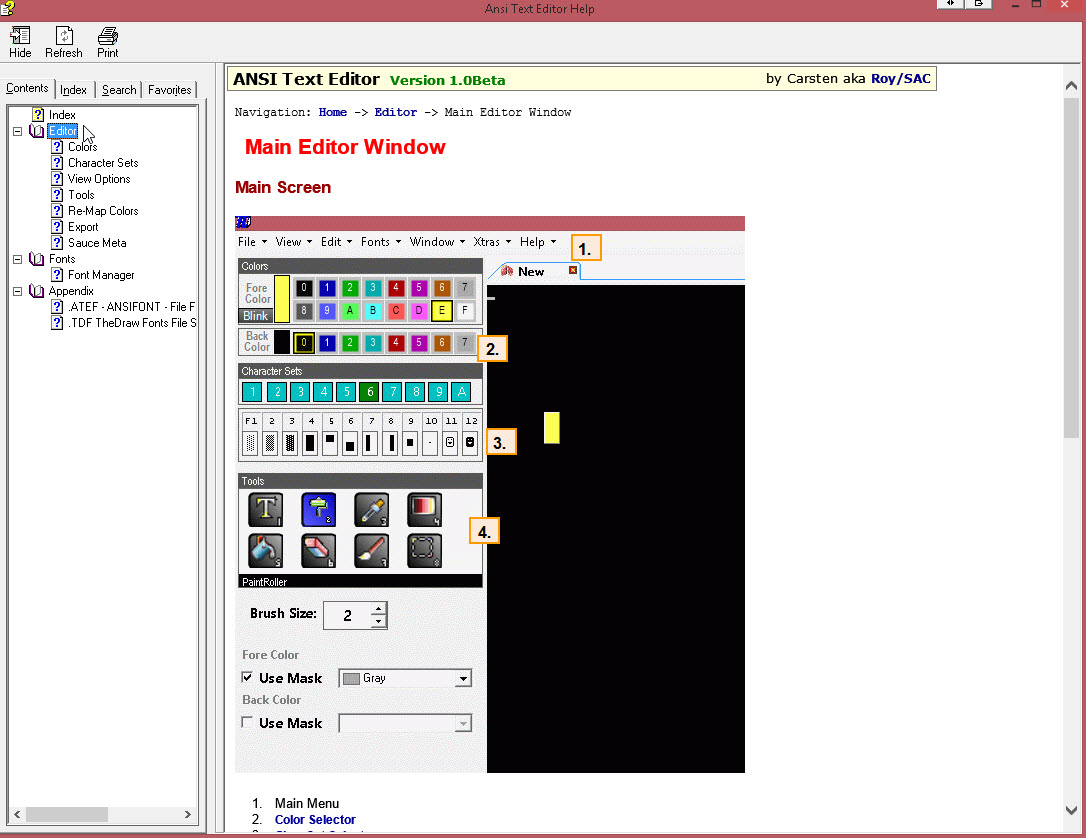1086x838 pixels.
Task: Select the Fill bucket tool numbered 5
Action: tap(265, 549)
